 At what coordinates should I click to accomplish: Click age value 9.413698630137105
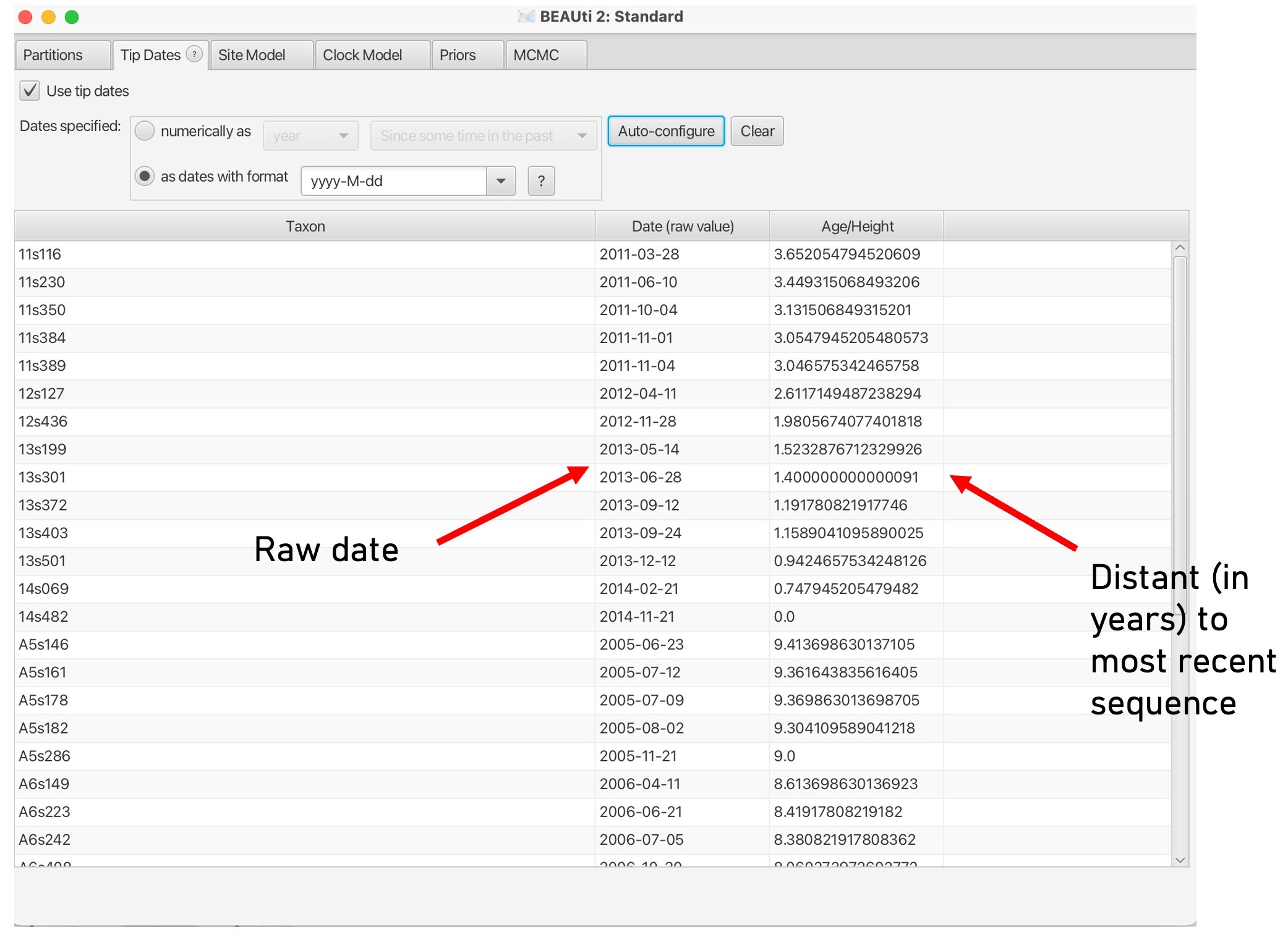(x=857, y=645)
